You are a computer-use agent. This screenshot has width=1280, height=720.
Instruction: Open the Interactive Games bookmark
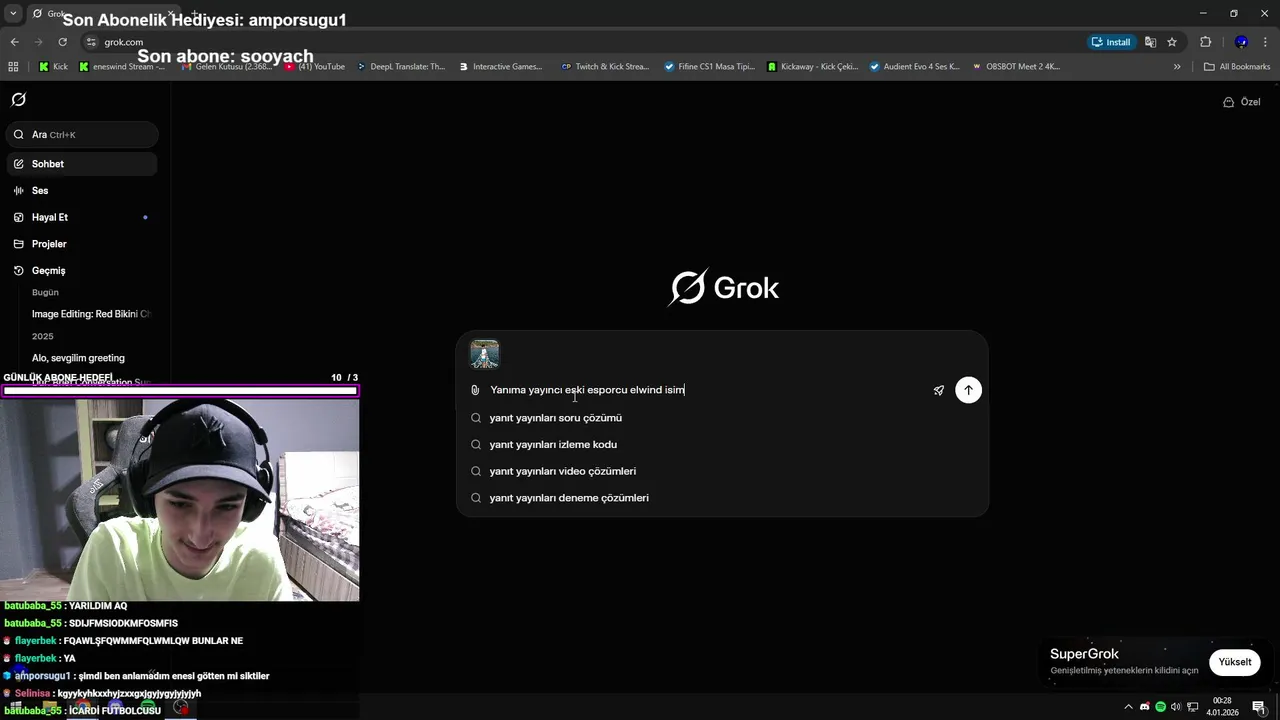[501, 67]
